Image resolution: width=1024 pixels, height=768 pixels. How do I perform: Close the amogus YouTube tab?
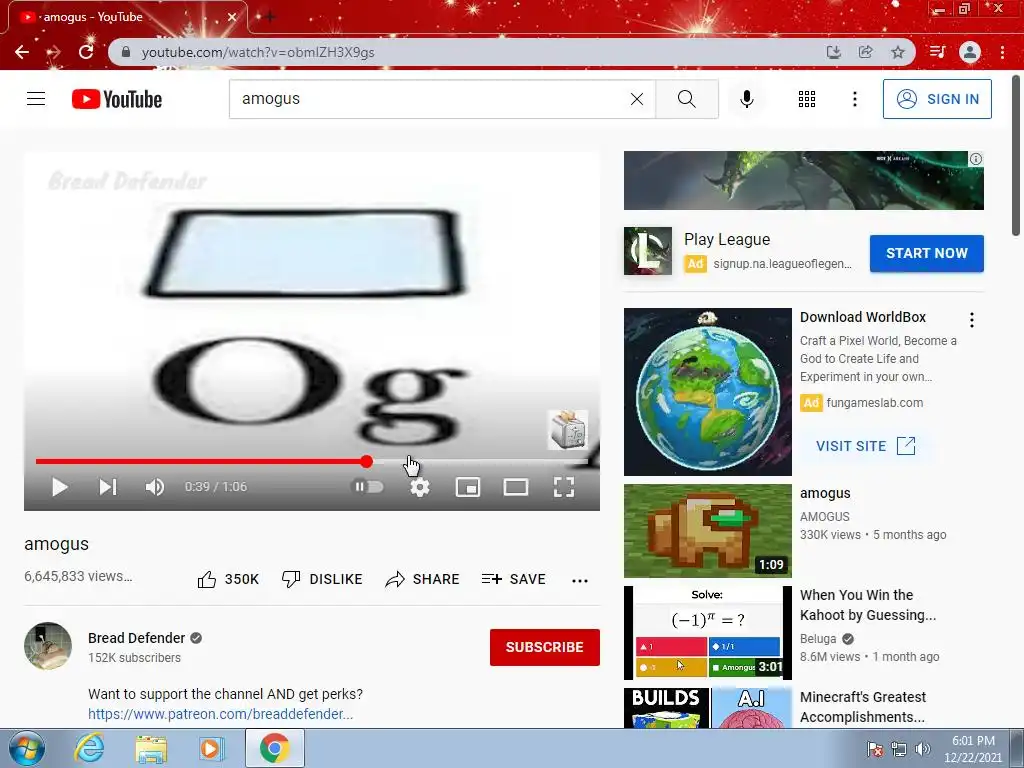pyautogui.click(x=232, y=17)
